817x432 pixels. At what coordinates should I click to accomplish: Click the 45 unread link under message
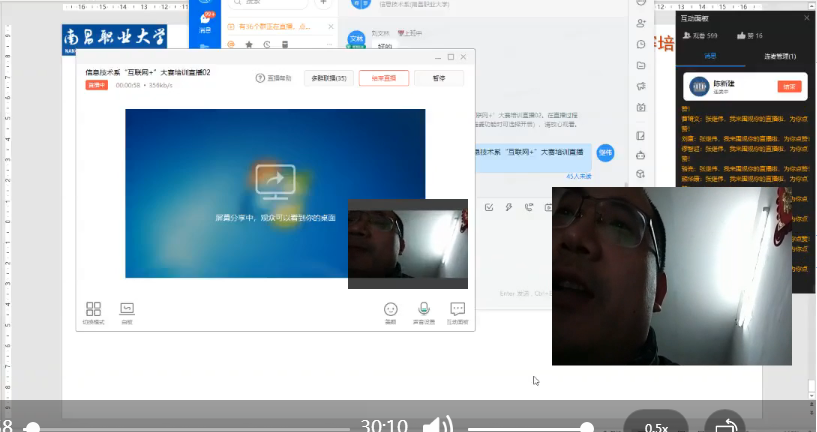point(579,176)
